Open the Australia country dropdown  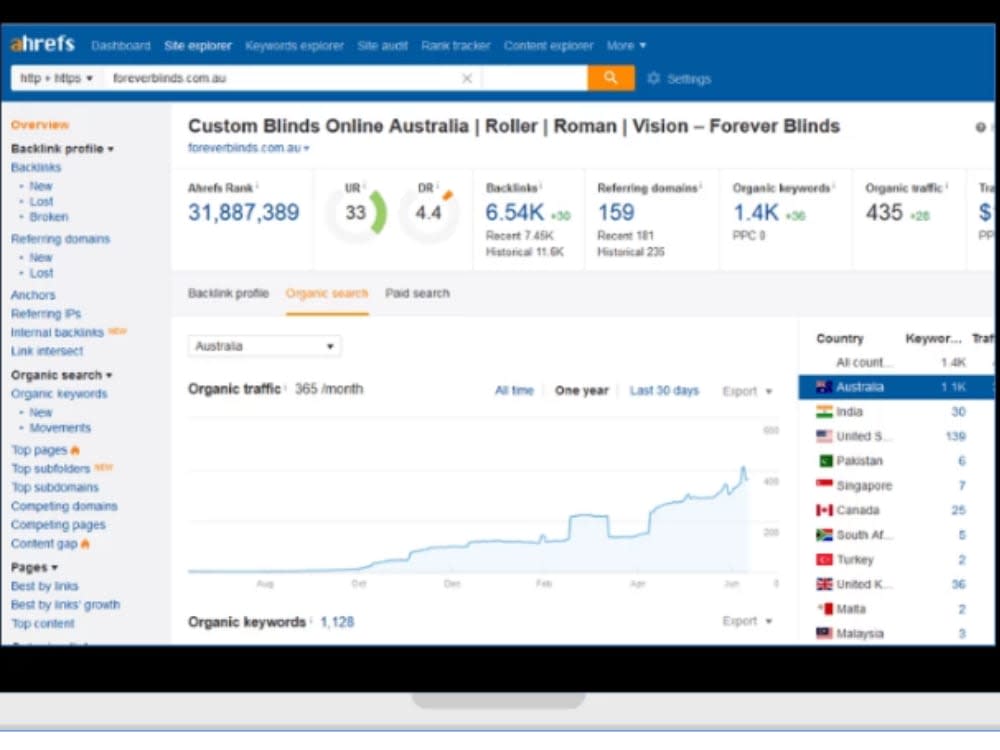pos(264,346)
